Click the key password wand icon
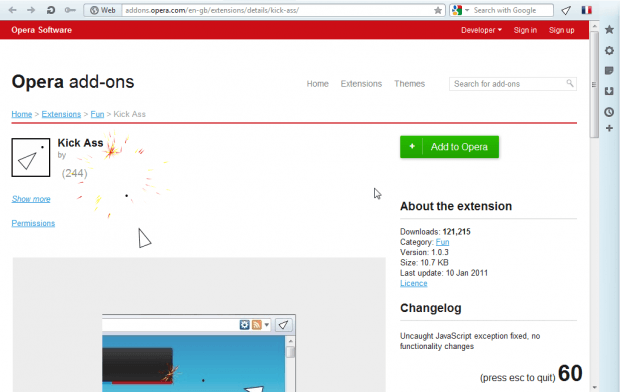The width and height of the screenshot is (620, 392). [70, 10]
